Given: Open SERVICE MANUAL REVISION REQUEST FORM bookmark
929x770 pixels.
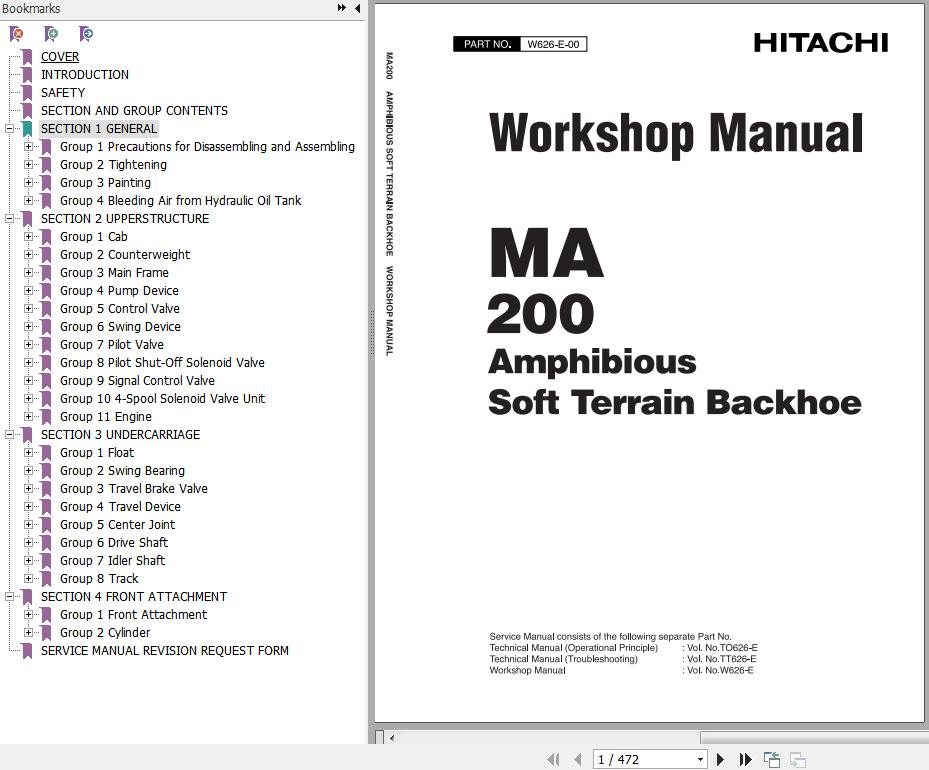Looking at the screenshot, I should (x=165, y=650).
